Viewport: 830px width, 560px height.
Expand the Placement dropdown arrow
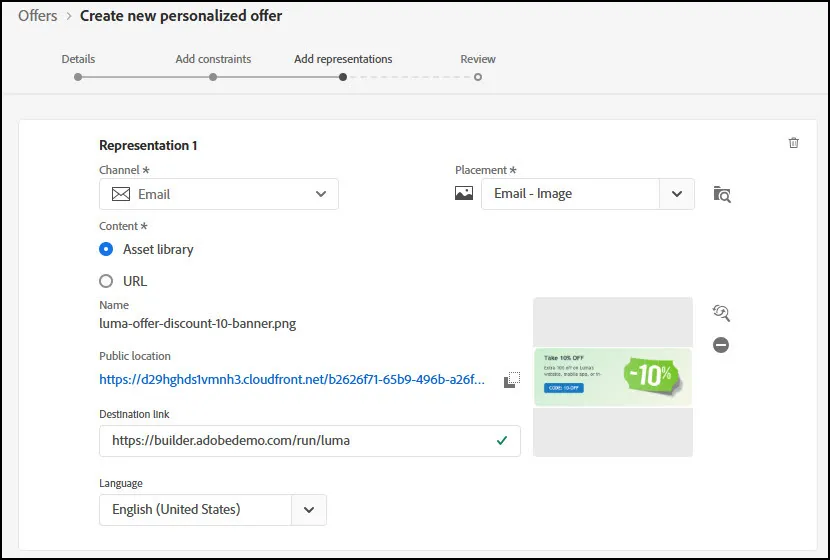(x=676, y=194)
